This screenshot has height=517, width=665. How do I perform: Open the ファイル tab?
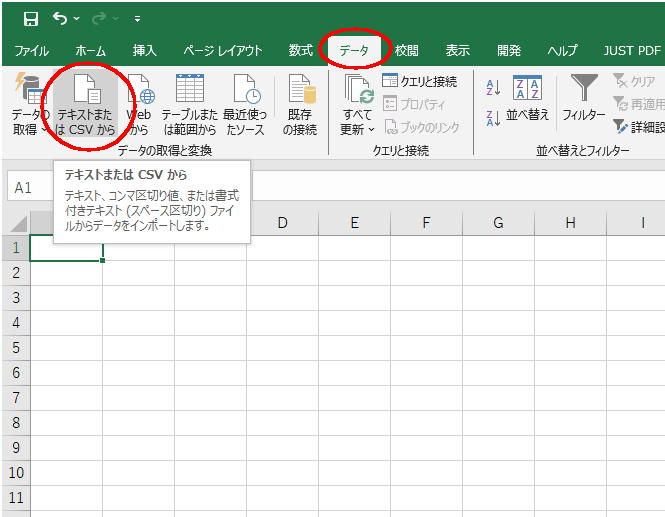(x=31, y=51)
